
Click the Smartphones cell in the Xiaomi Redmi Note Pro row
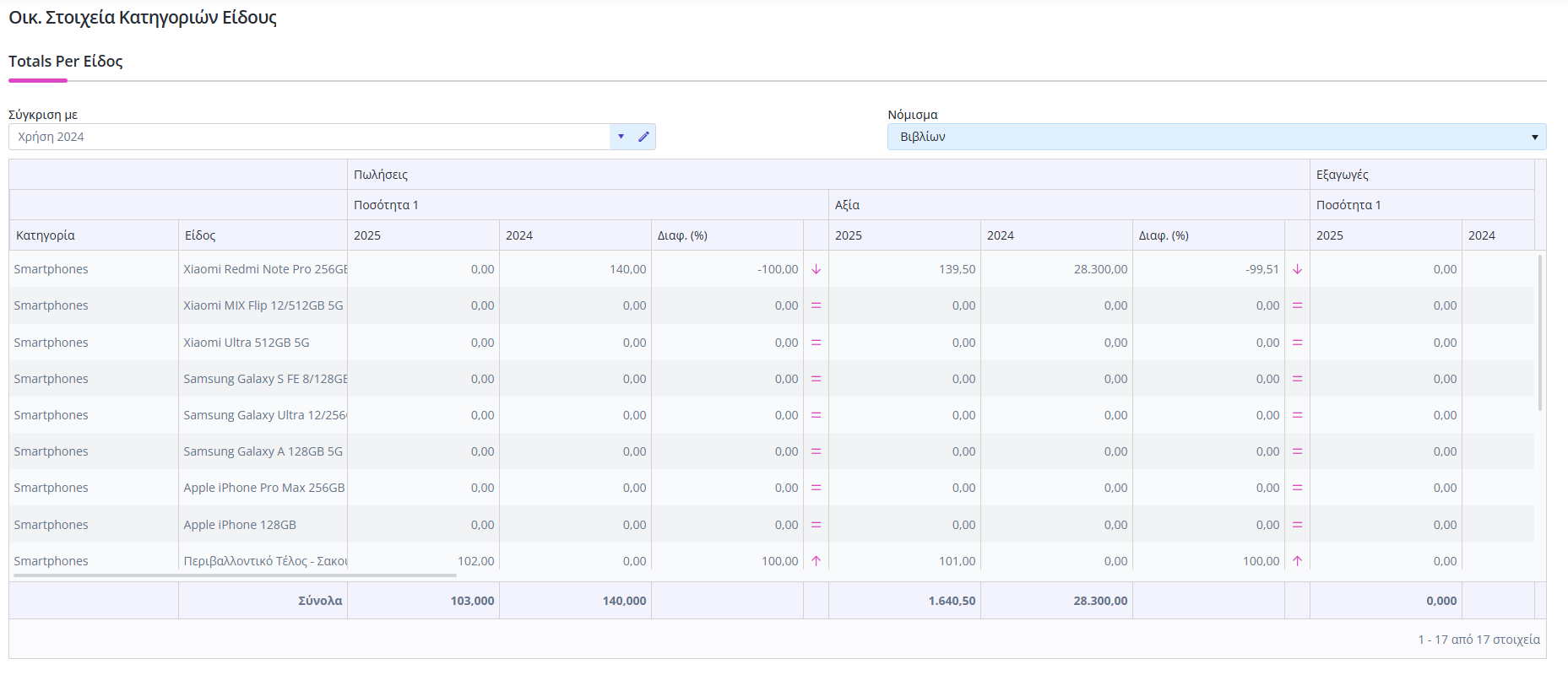pyautogui.click(x=94, y=269)
